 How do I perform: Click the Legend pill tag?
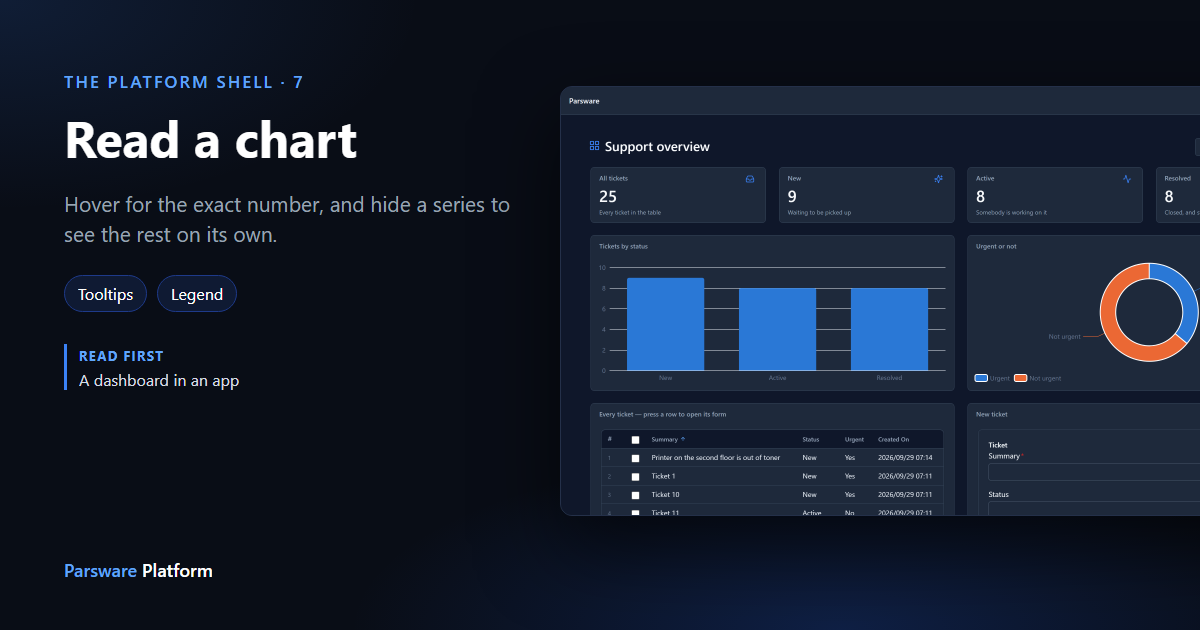[197, 294]
